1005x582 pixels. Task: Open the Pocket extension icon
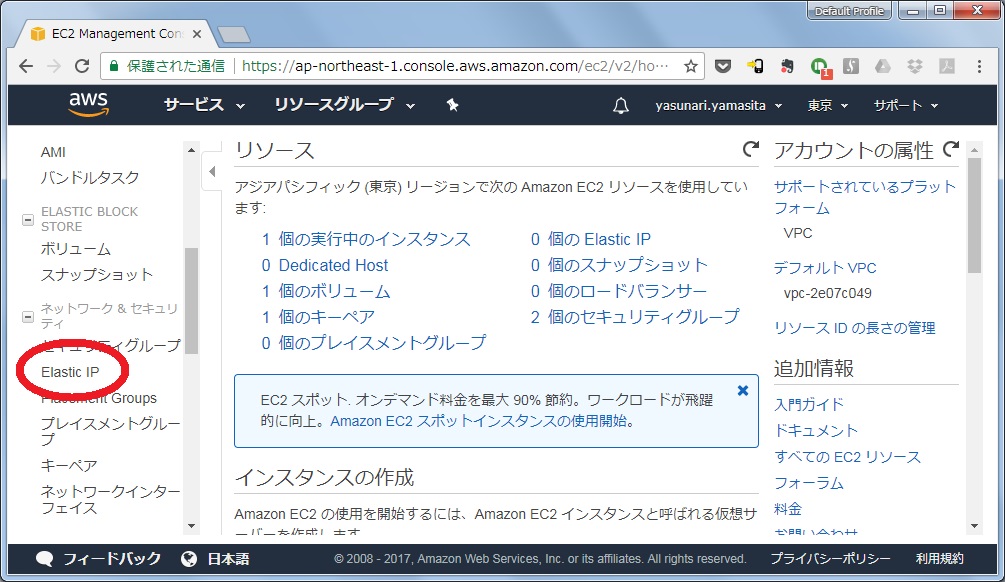click(723, 66)
